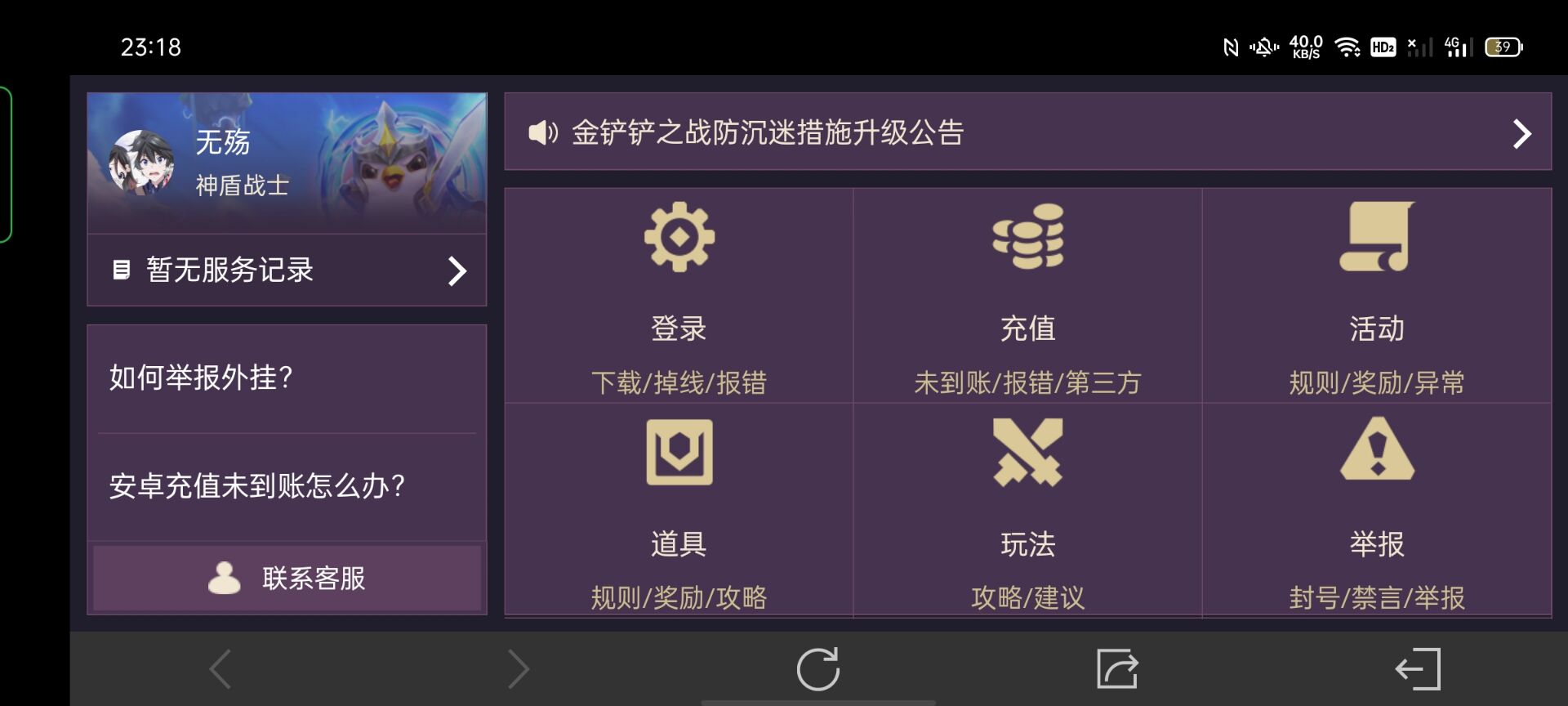This screenshot has height=706, width=1568.
Task: Open 金铲铲之战防沉迷措施升级公告 announcement text
Action: [768, 132]
